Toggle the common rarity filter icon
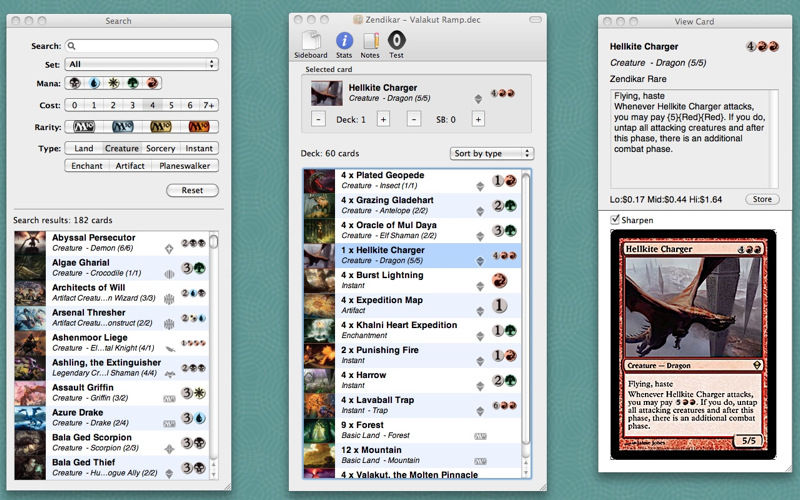Screen dimensions: 800x500 pyautogui.click(x=84, y=127)
